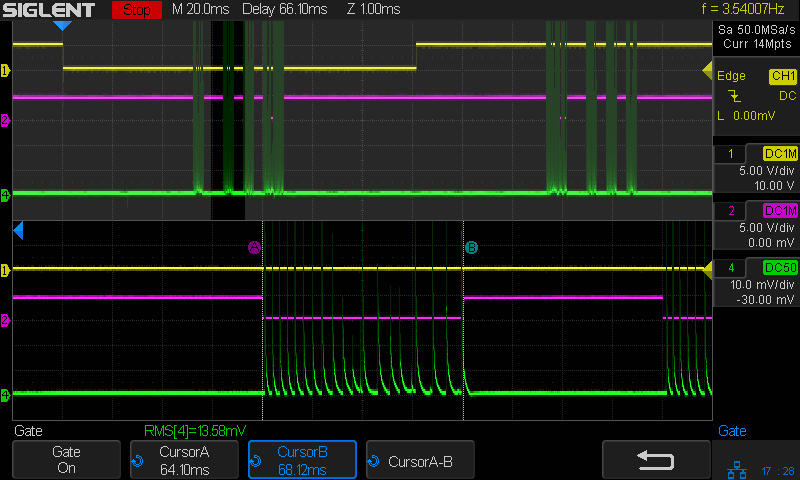Toggle the red Stop acquisition indicator
Screen dimensions: 800x480
[138, 10]
